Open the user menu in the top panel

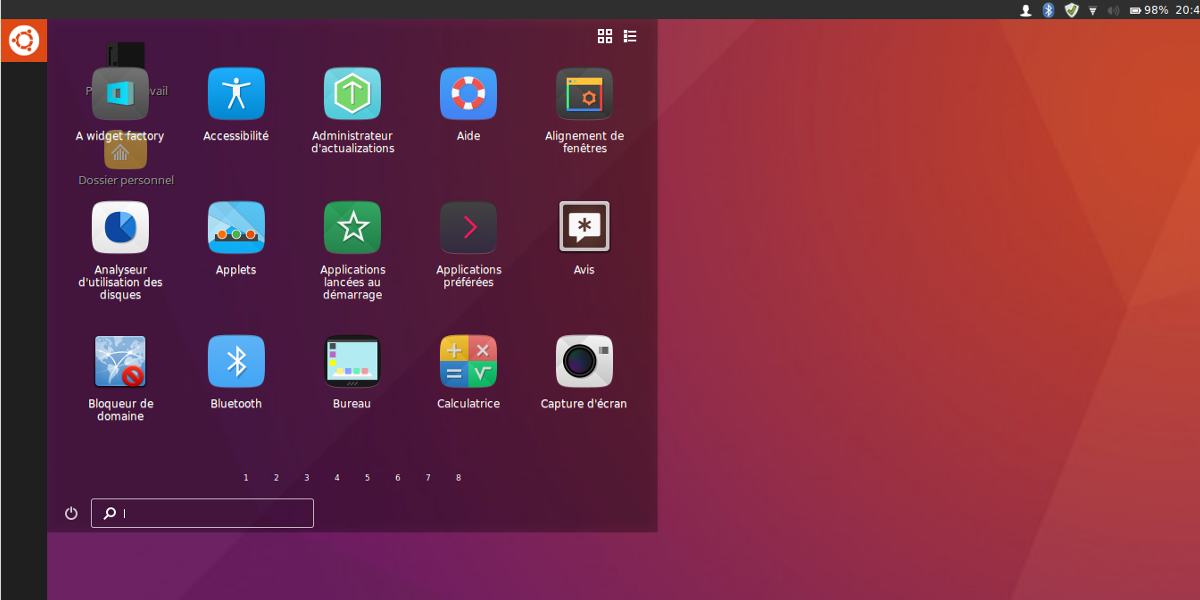(1025, 10)
